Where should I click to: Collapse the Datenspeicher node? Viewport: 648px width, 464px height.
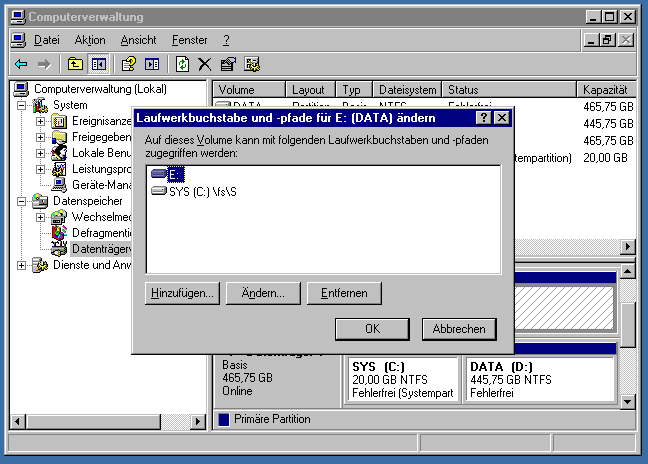pyautogui.click(x=21, y=201)
